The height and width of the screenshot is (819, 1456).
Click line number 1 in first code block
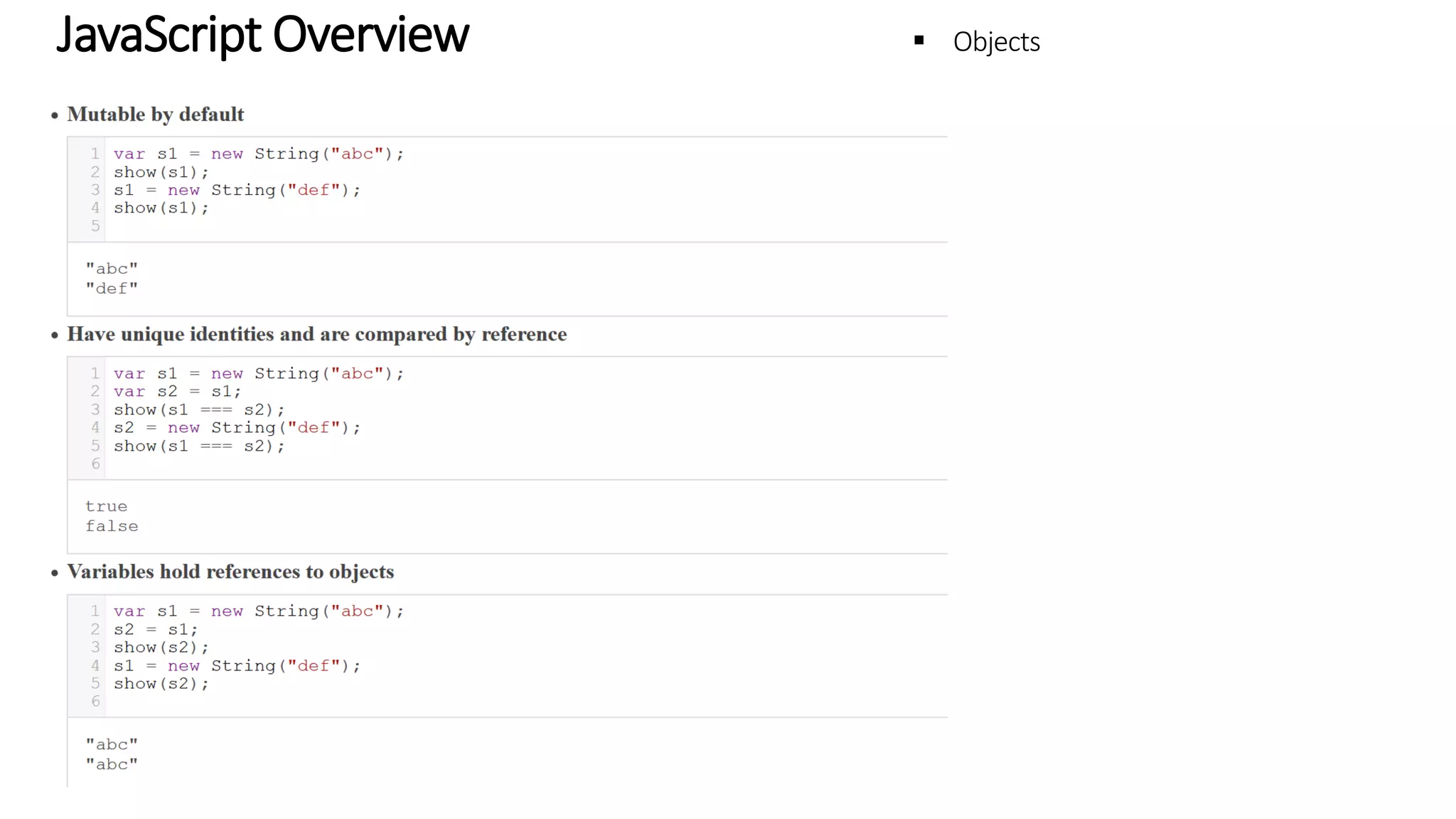pyautogui.click(x=95, y=154)
